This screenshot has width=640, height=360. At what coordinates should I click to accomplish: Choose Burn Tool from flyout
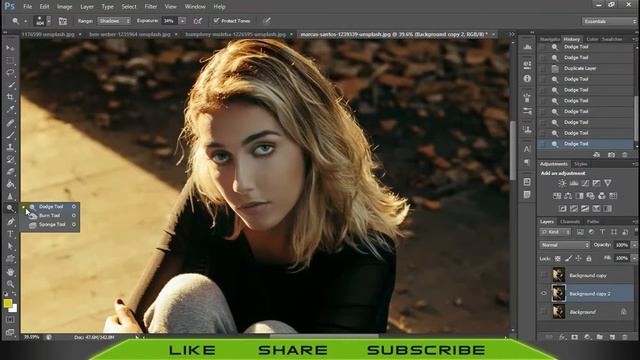(50, 216)
